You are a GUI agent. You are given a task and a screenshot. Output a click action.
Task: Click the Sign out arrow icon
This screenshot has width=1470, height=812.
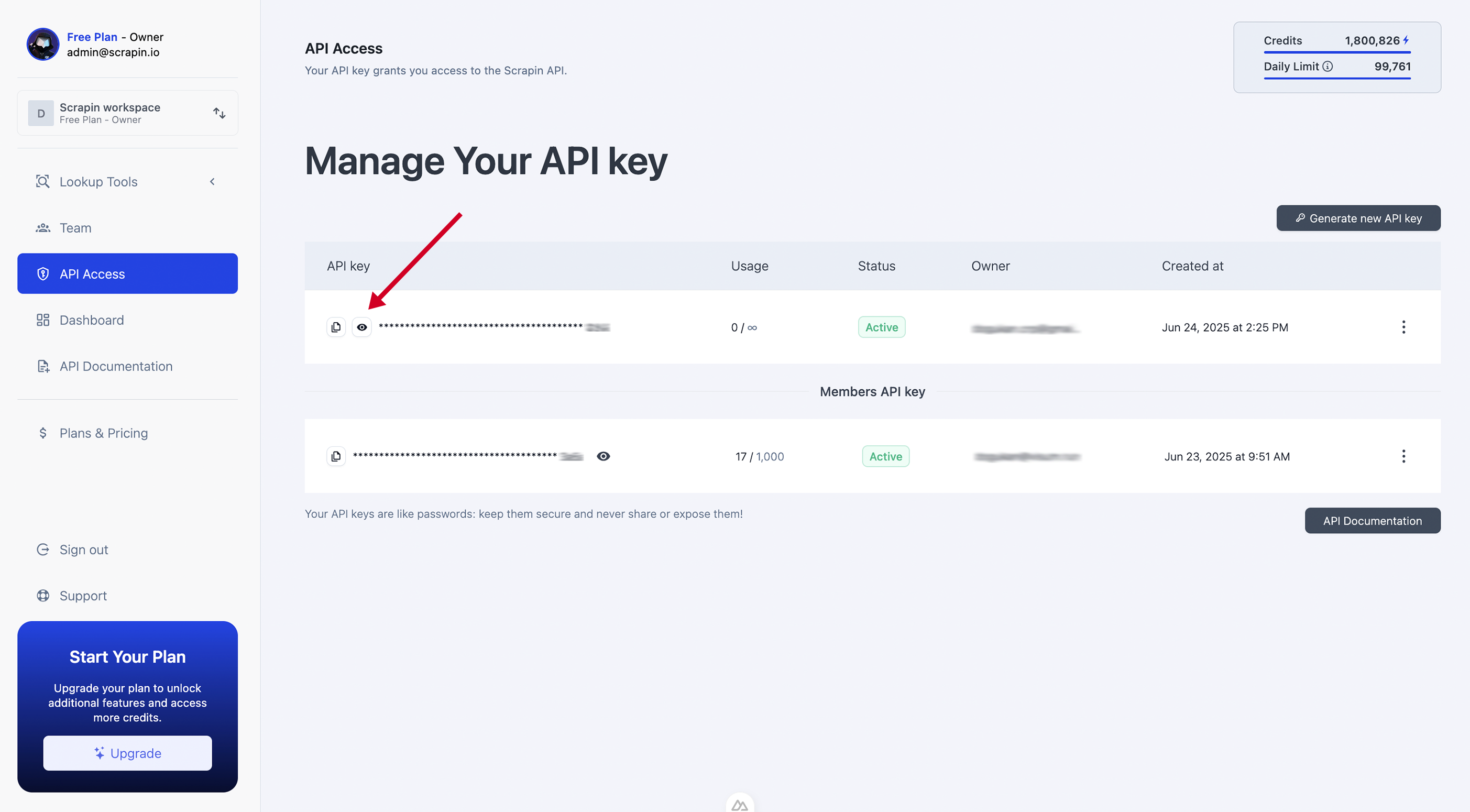tap(43, 549)
